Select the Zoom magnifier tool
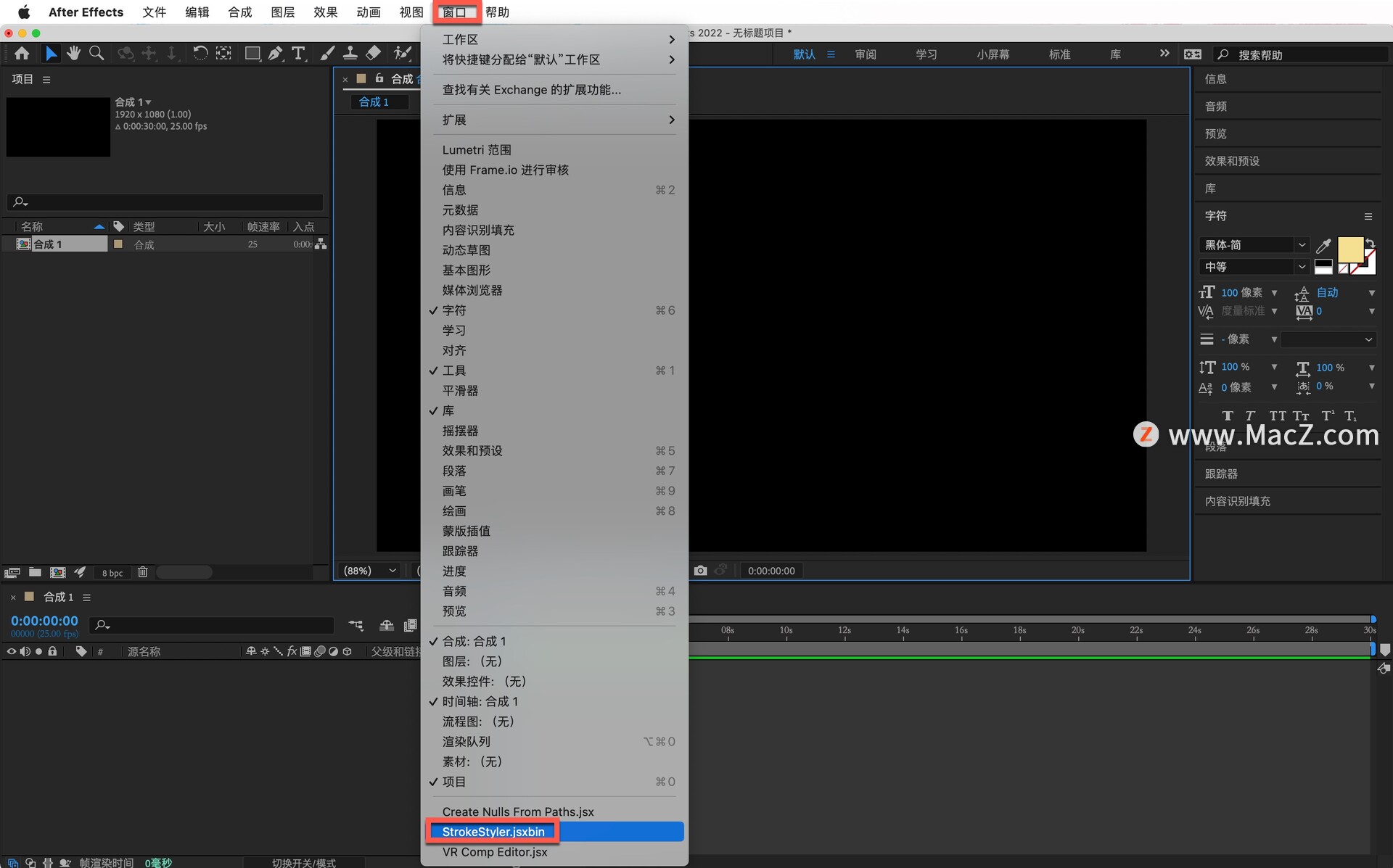The width and height of the screenshot is (1393, 868). [x=96, y=54]
